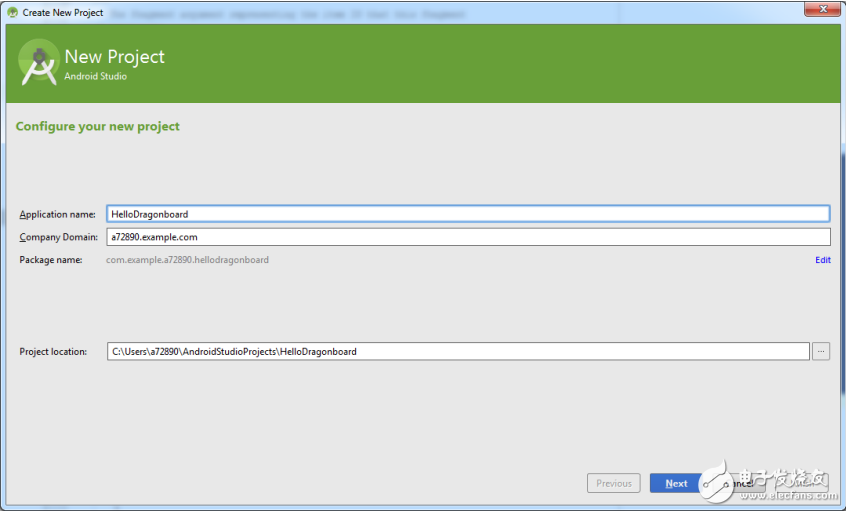Open the project location browse (...) button
Image resolution: width=846 pixels, height=512 pixels.
click(820, 351)
